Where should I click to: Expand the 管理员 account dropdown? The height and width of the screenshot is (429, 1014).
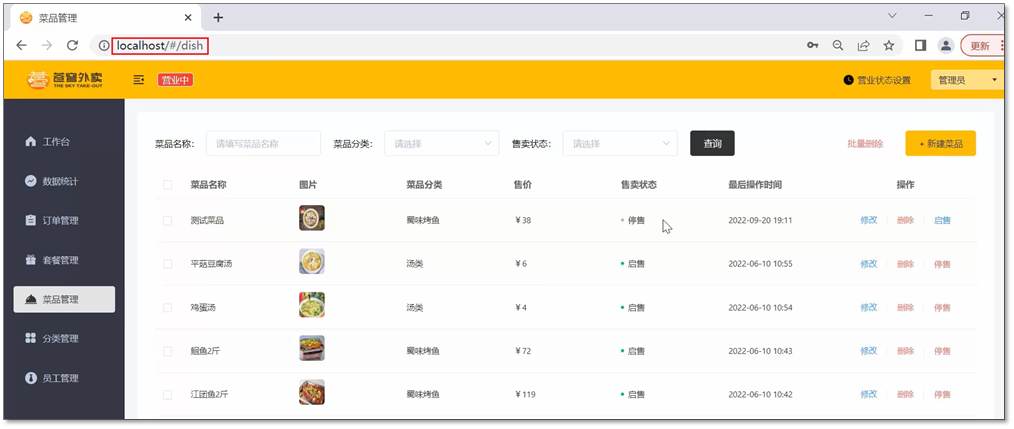[965, 80]
